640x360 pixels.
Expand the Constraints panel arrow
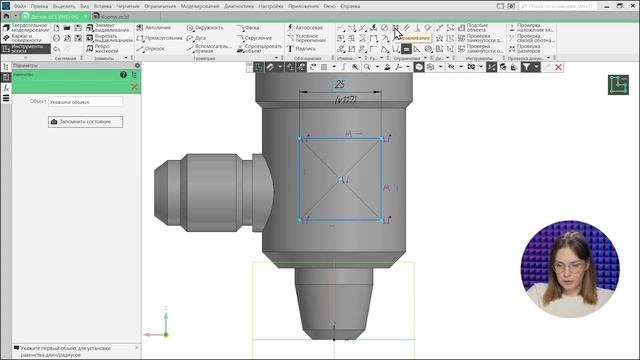click(425, 58)
